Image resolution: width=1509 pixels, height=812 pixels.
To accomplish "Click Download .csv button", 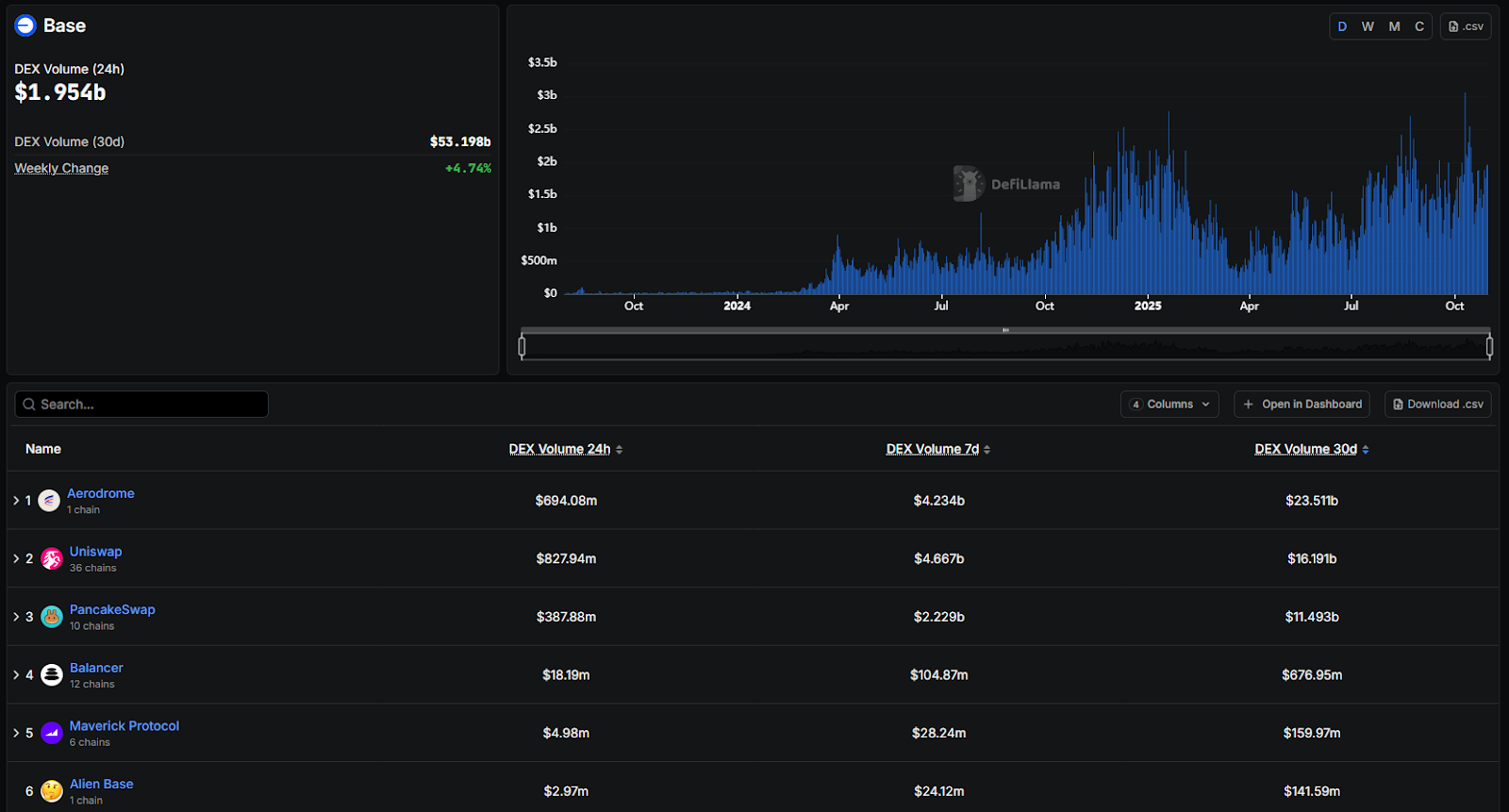I will [x=1437, y=405].
